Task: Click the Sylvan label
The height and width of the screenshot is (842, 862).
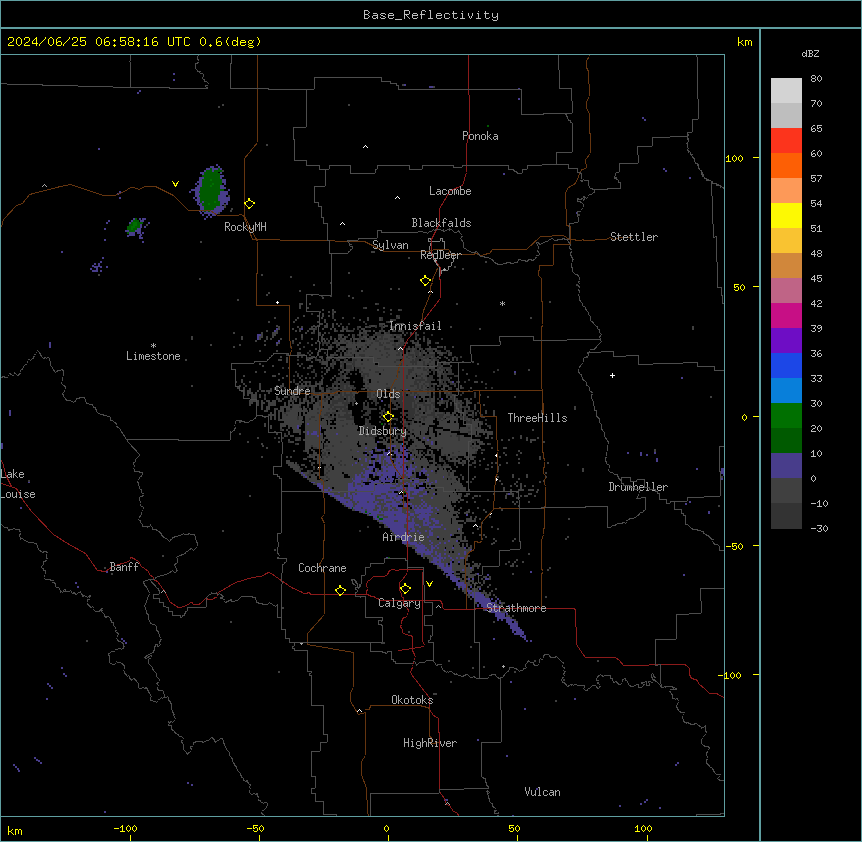Action: click(390, 245)
